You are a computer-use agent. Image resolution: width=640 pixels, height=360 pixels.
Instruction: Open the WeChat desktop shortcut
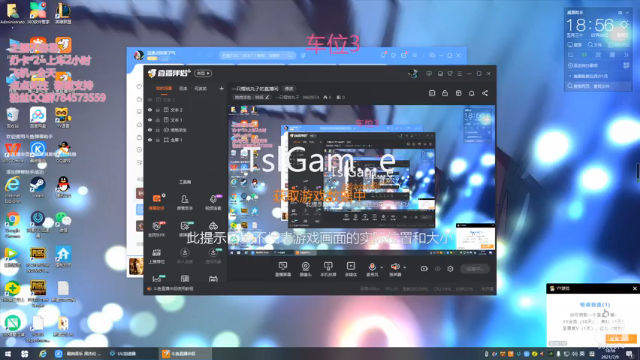coord(63,223)
